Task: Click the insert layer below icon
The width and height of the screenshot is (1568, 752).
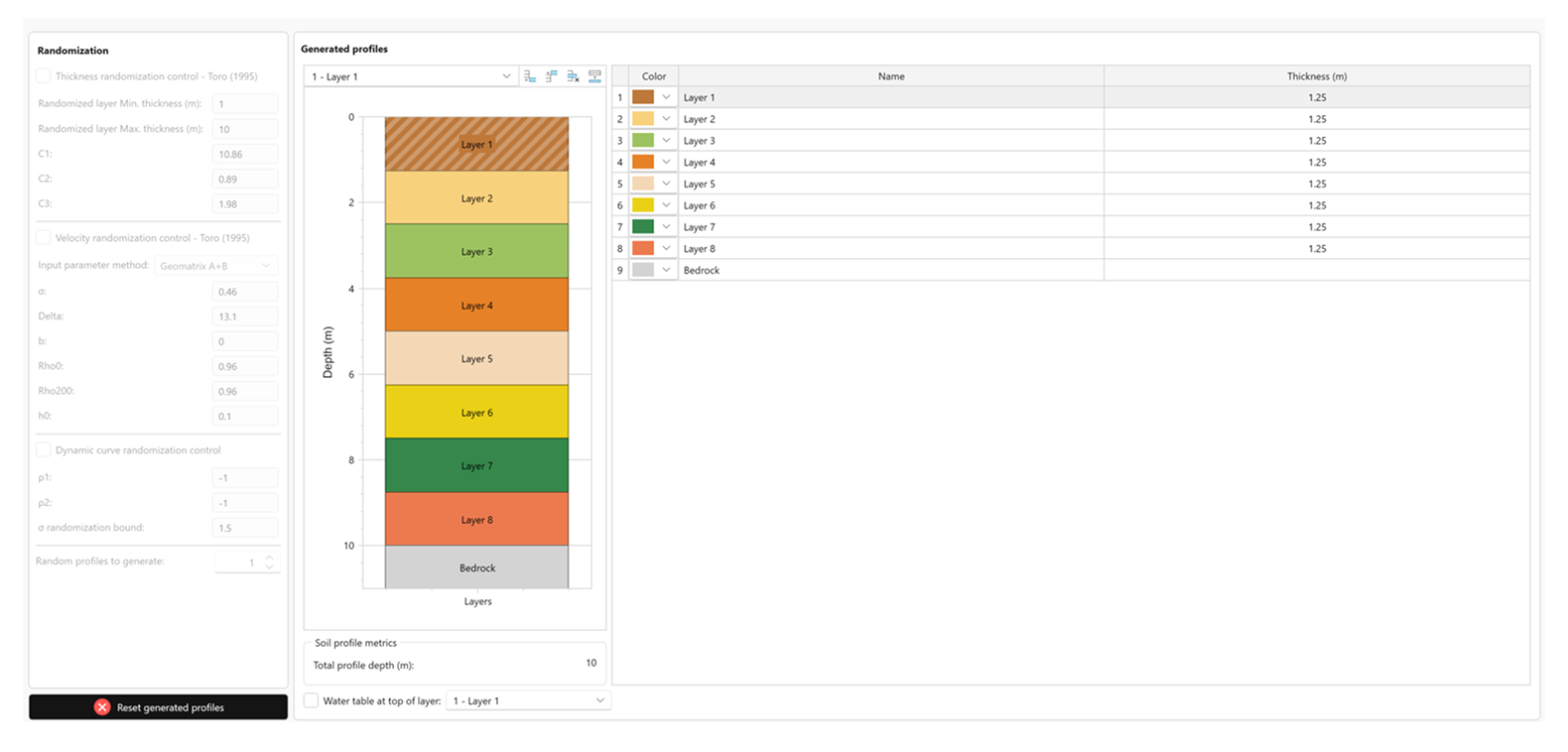Action: 530,76
